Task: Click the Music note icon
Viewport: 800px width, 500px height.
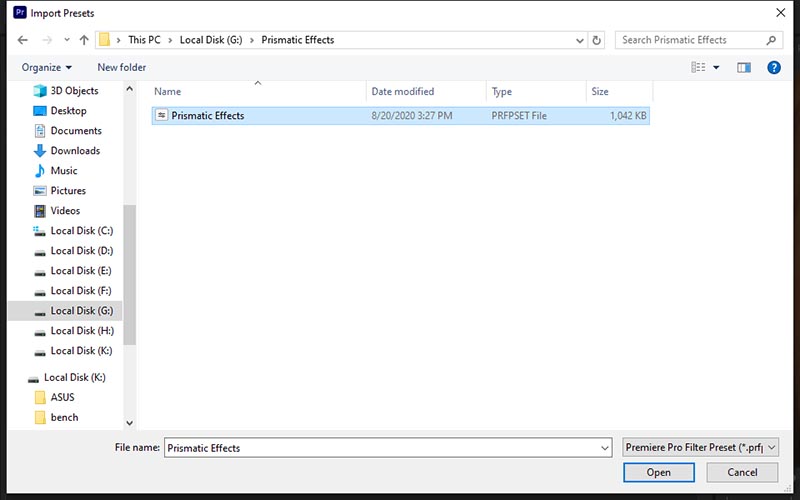Action: 40,170
